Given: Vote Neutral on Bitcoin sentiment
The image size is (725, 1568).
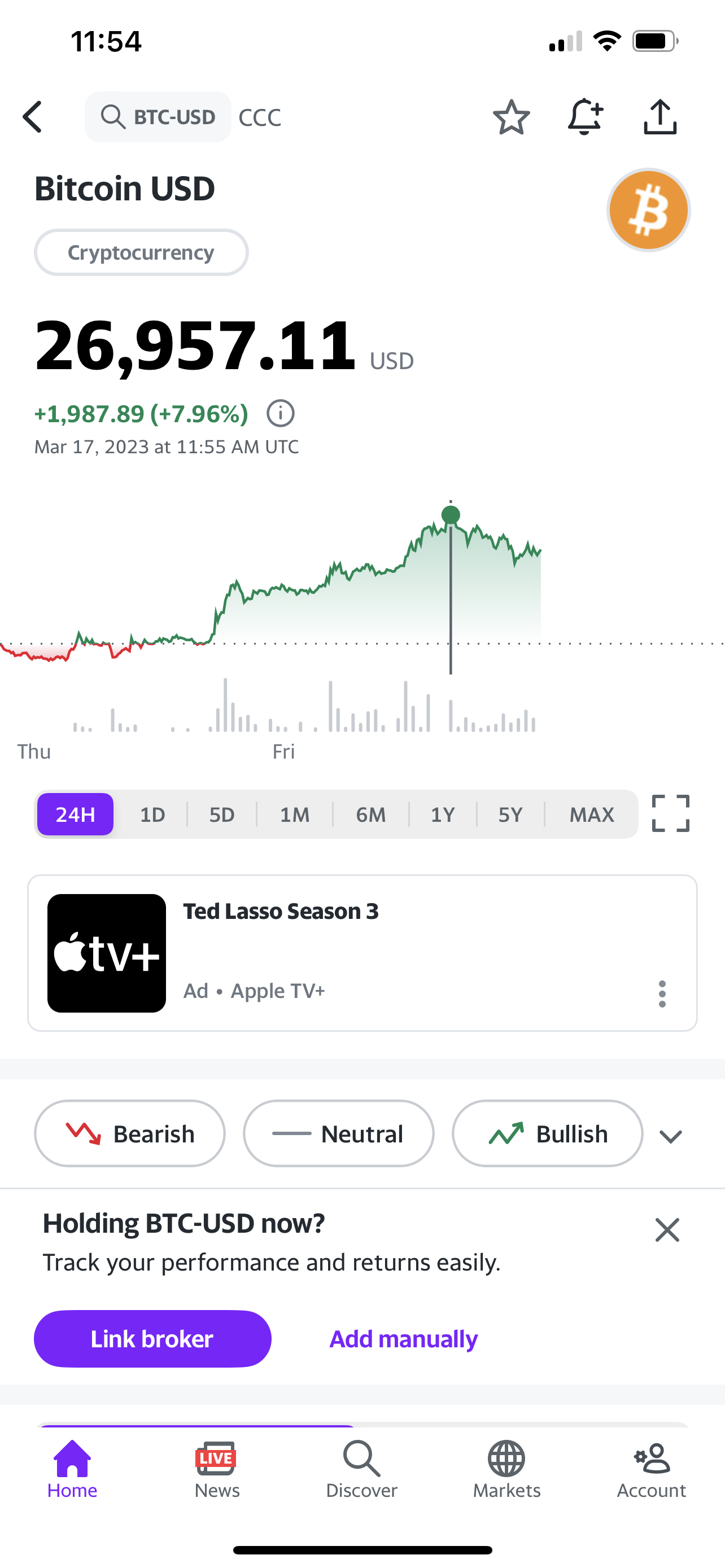Looking at the screenshot, I should (x=338, y=1133).
